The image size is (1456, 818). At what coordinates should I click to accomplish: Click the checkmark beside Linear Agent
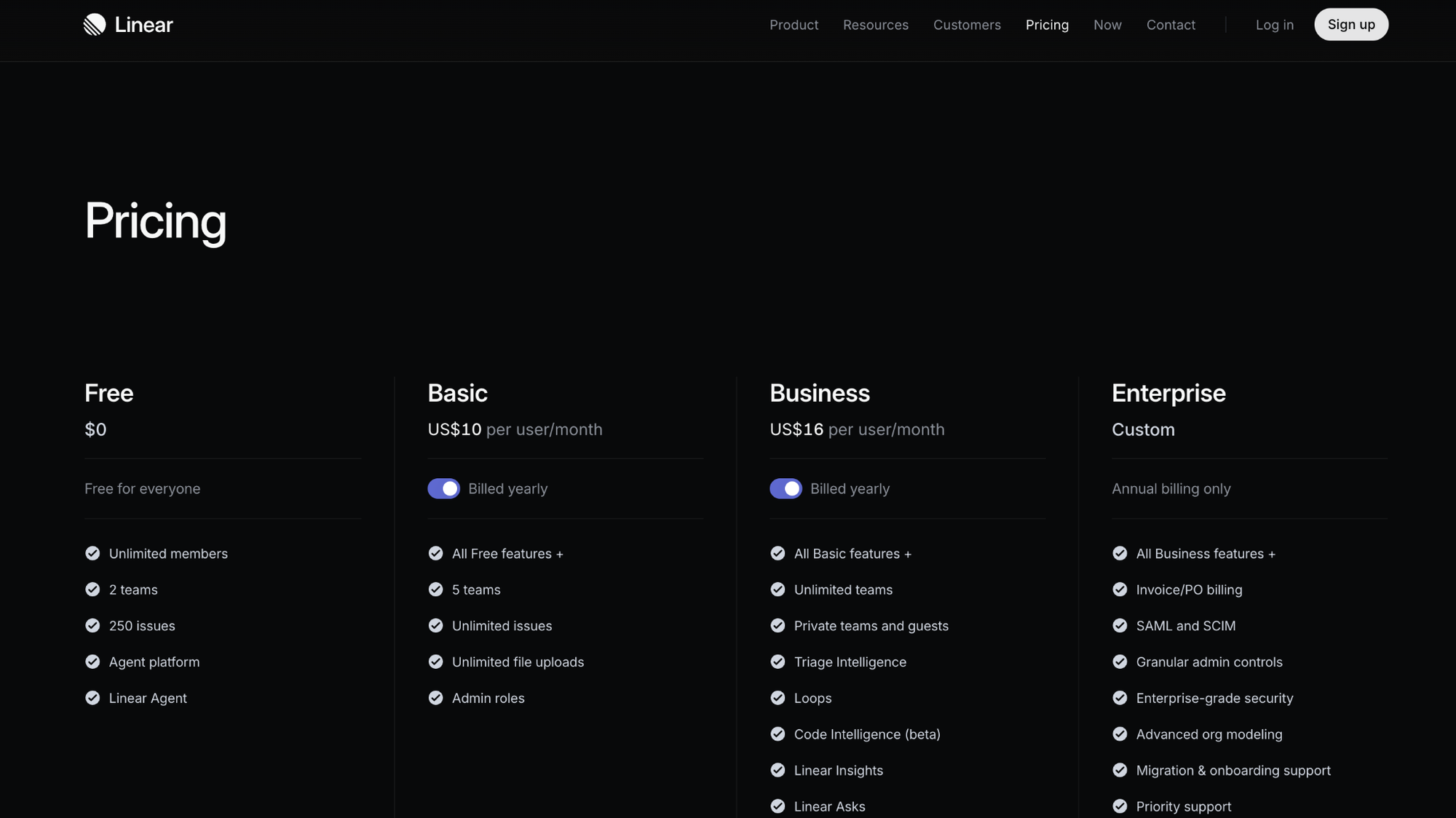tap(92, 698)
